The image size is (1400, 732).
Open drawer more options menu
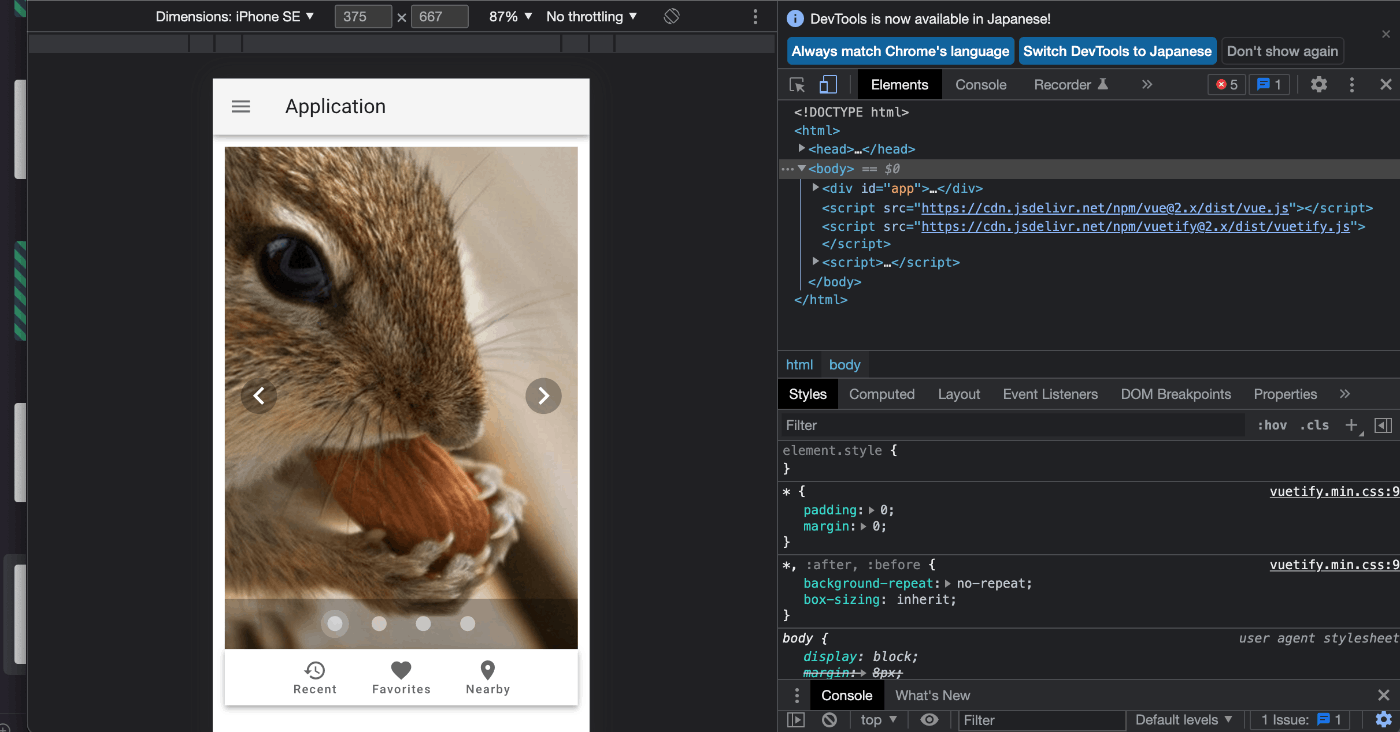[797, 696]
